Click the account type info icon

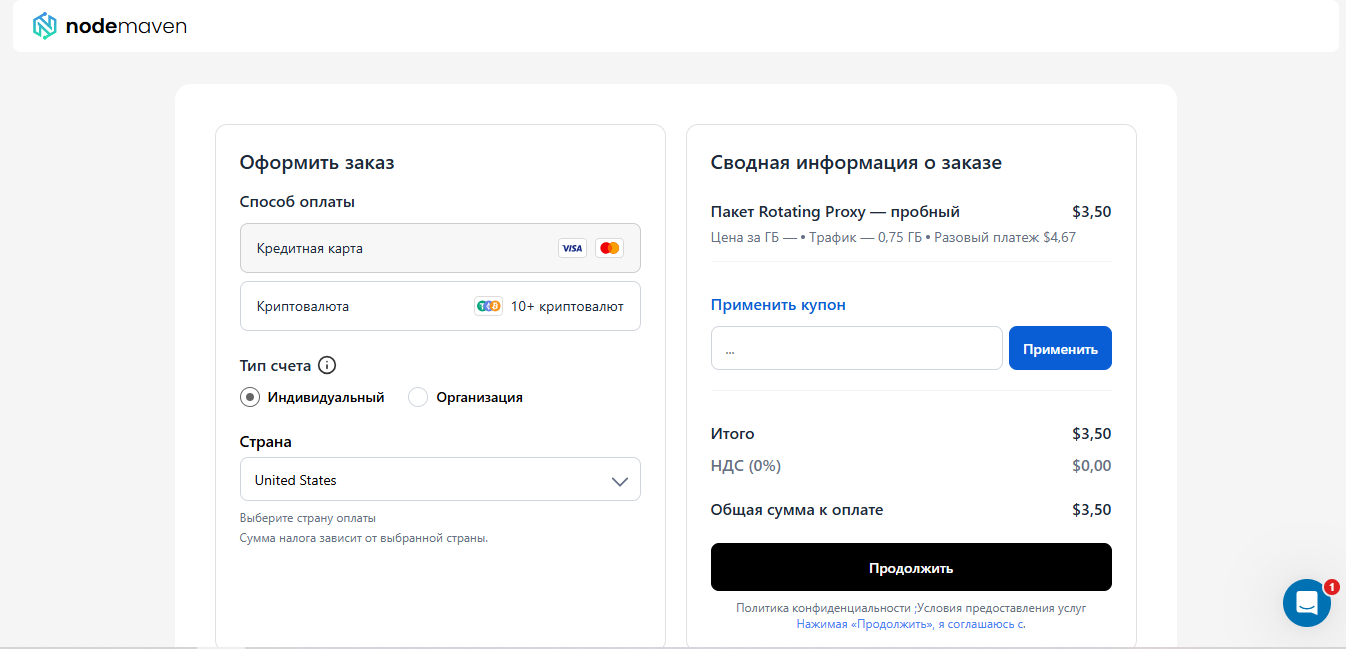click(x=327, y=365)
